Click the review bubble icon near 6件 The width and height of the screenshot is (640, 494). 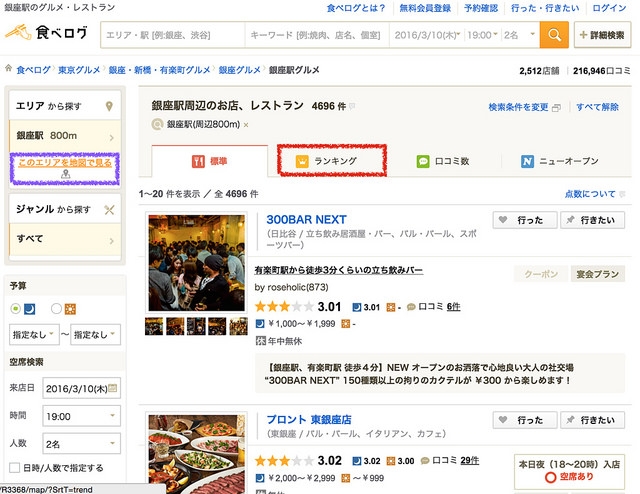click(x=411, y=307)
